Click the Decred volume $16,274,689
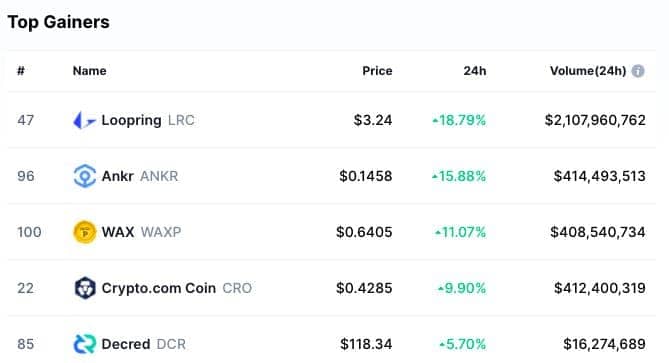 (604, 344)
